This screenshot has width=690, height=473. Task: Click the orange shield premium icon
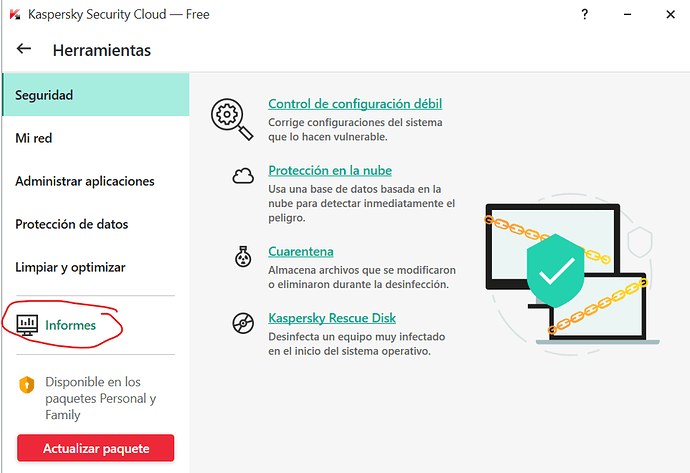(x=27, y=384)
